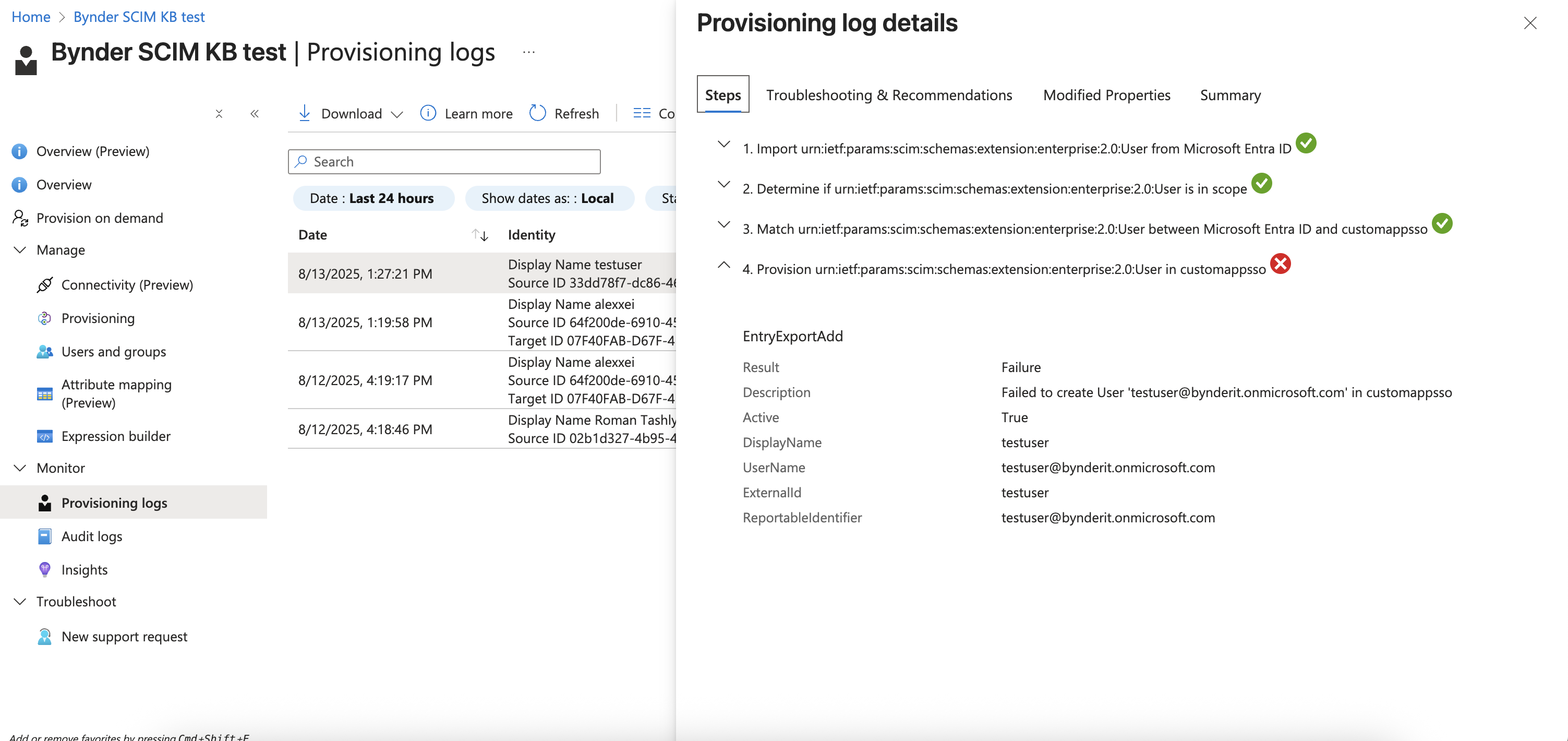Open Users and groups in sidebar

(x=114, y=352)
